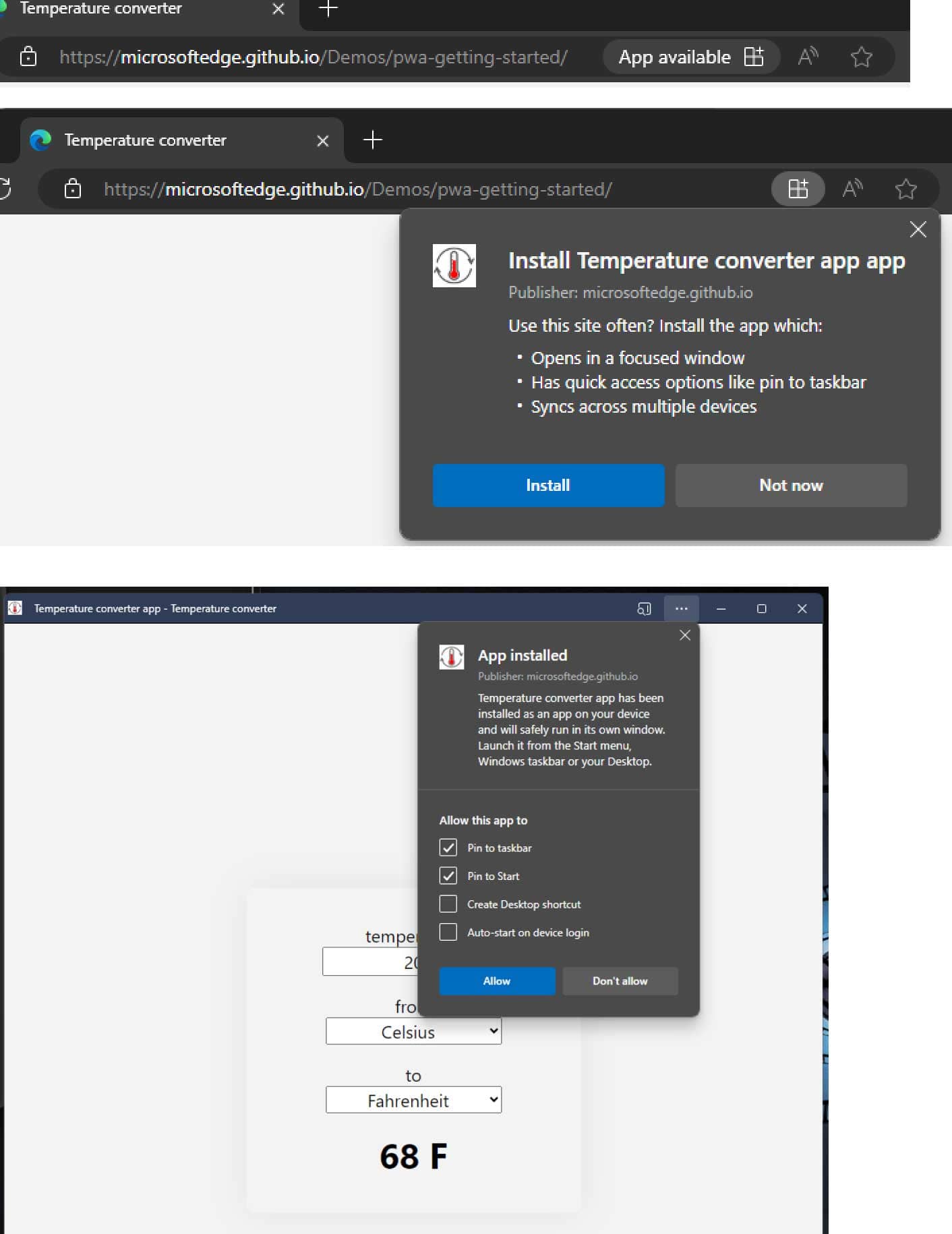Close the top Temperature converter tab

(x=278, y=9)
